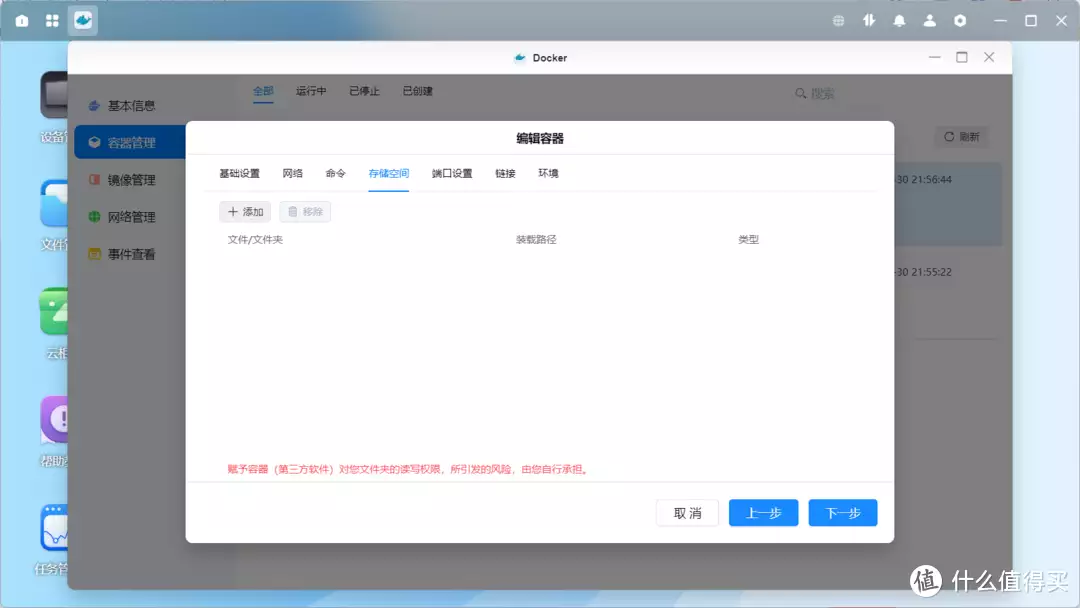This screenshot has width=1080, height=608.
Task: Switch to 链接 tab
Action: click(505, 174)
